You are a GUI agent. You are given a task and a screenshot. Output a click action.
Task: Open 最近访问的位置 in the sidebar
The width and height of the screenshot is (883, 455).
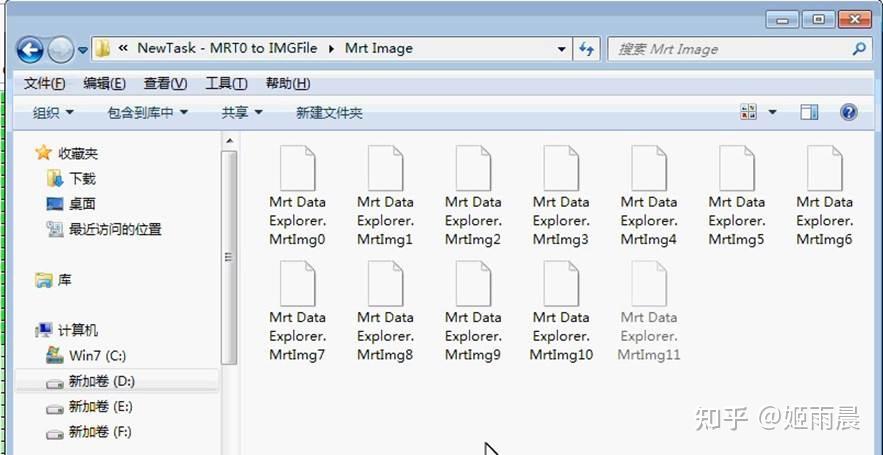click(x=104, y=229)
